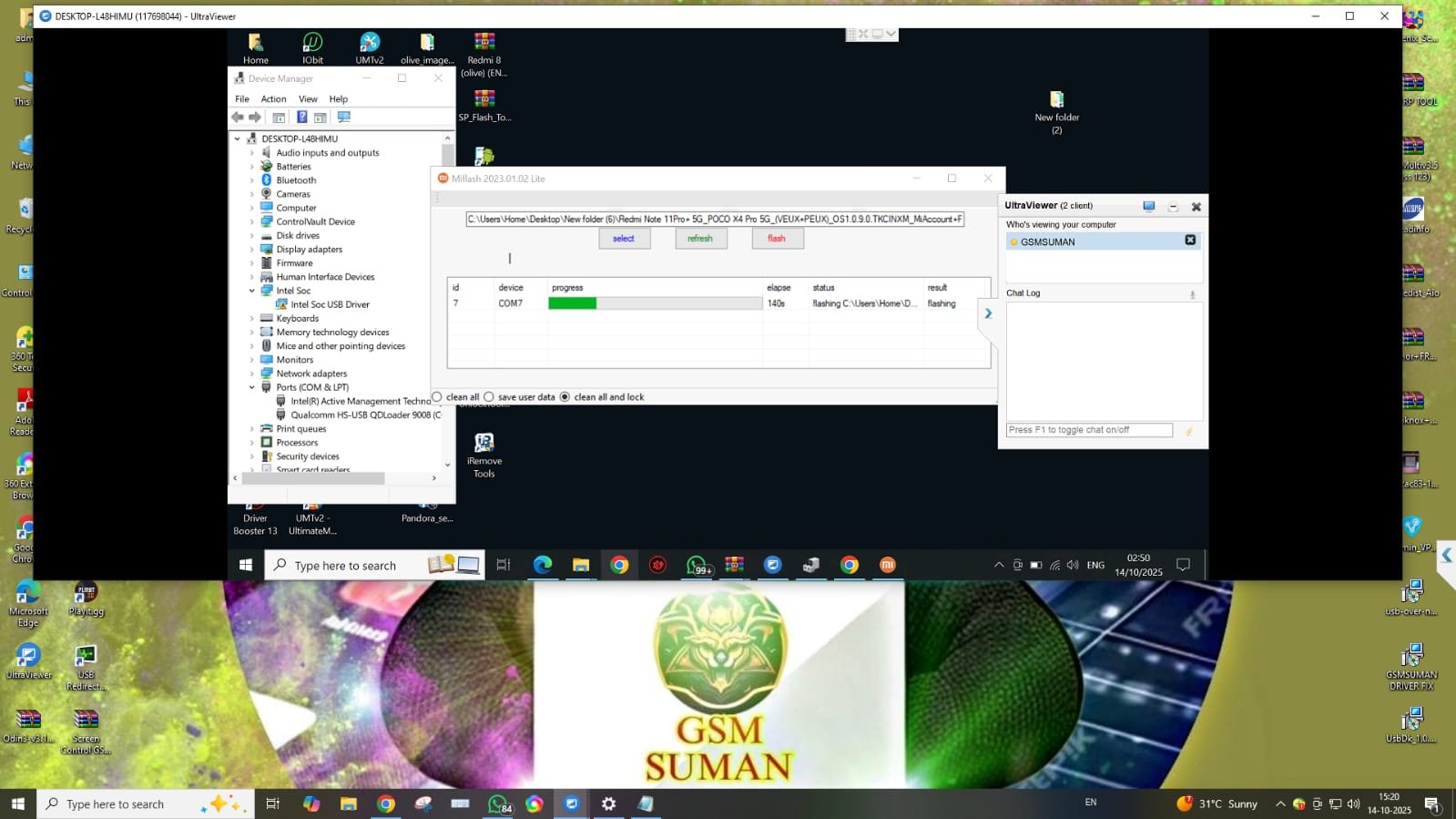Open the File menu in Device Manager
Screen dimensions: 1456x819
(242, 98)
